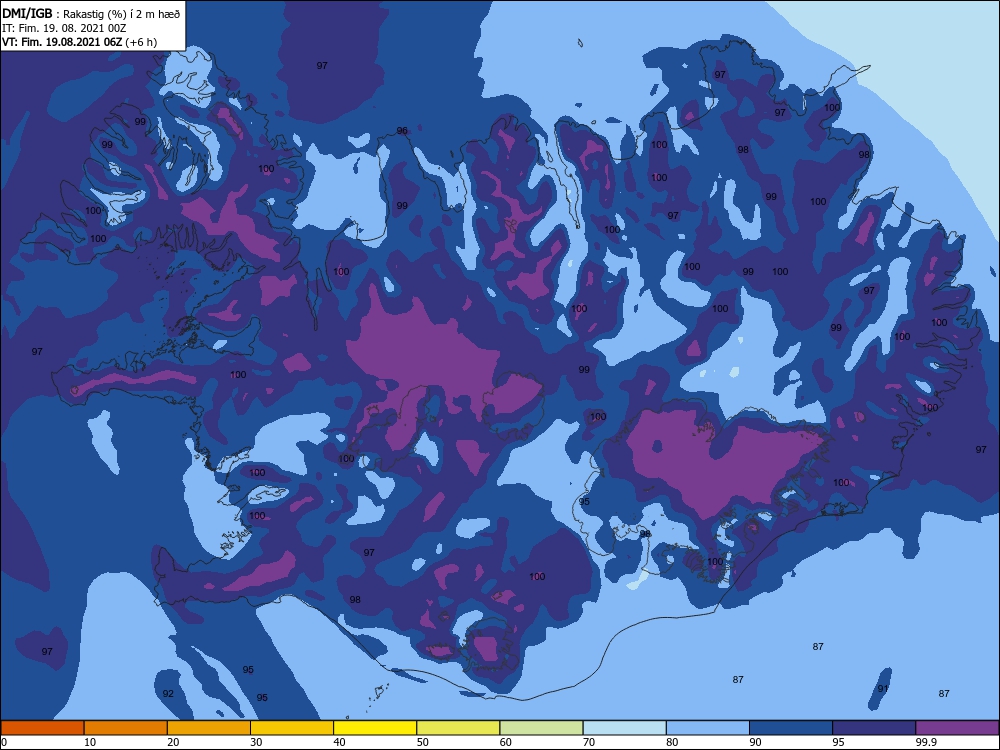Choose the 90–95 medium blue legend swatch
Viewport: 1000px width, 750px height.
pos(791,728)
